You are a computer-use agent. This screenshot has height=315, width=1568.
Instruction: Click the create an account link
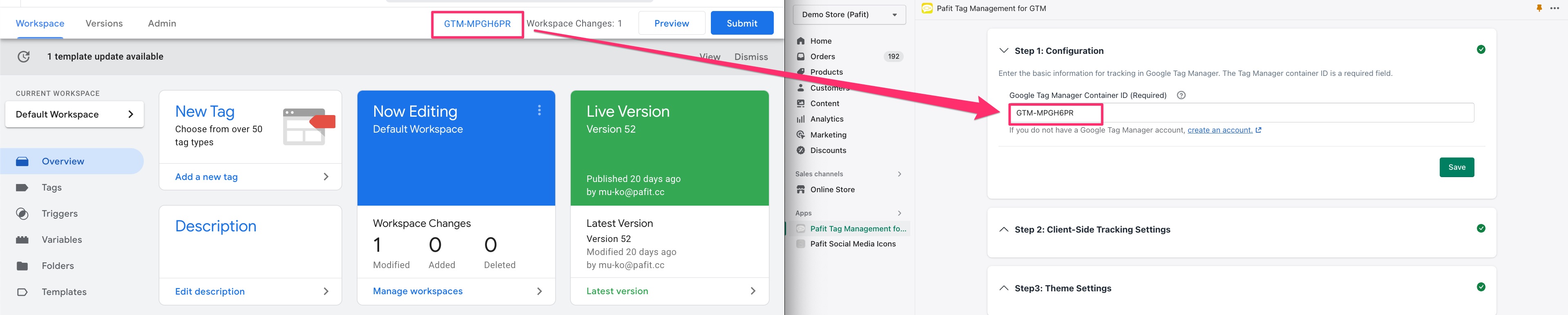click(x=1220, y=130)
